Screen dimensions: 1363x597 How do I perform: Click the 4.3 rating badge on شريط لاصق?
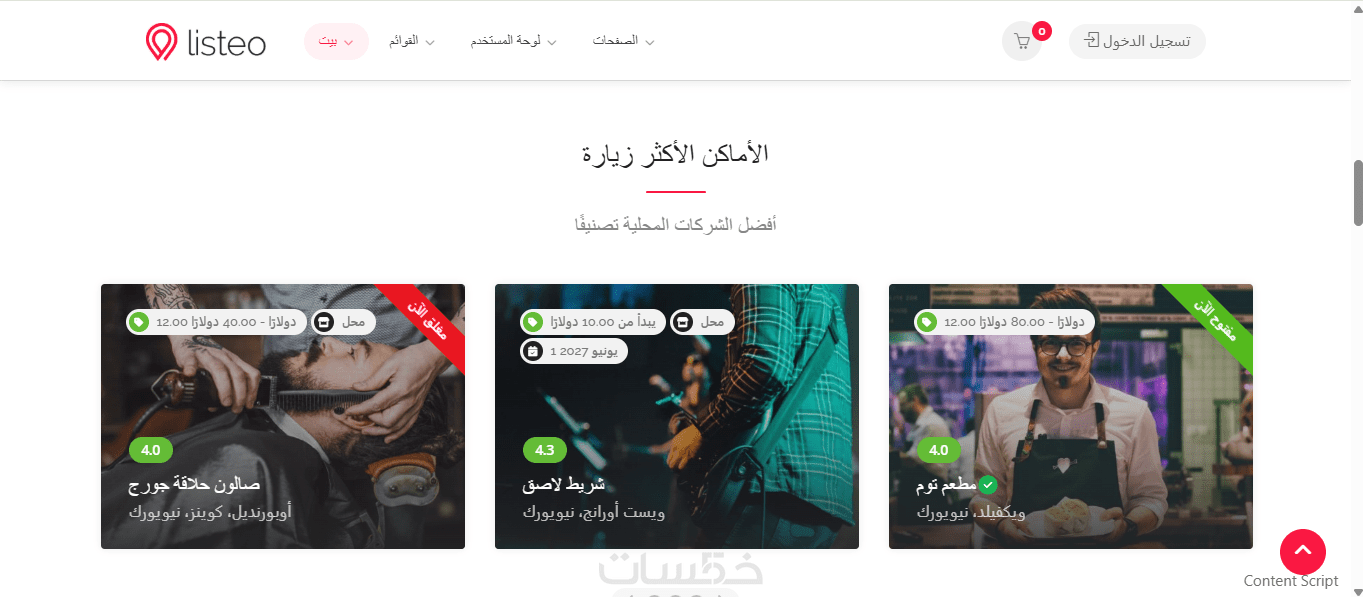(x=544, y=450)
